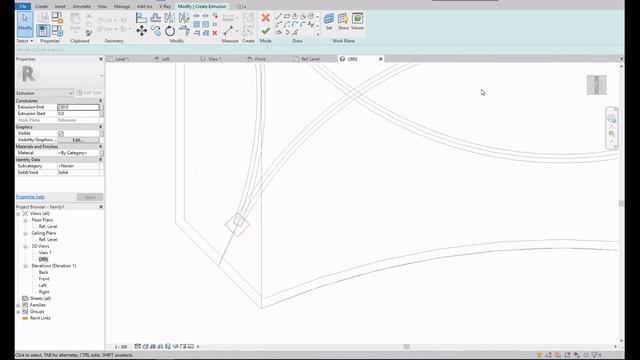Click the 1:100 view scale control
Viewport: 640px width, 360px height.
coord(121,347)
